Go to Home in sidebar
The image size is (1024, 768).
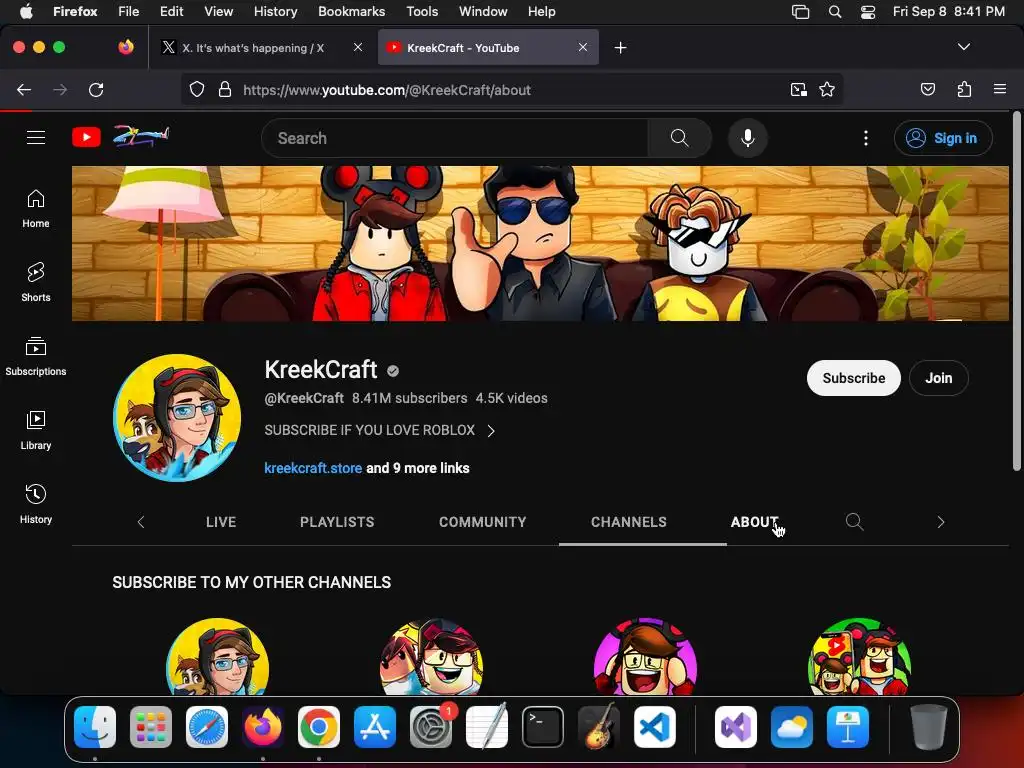point(36,208)
